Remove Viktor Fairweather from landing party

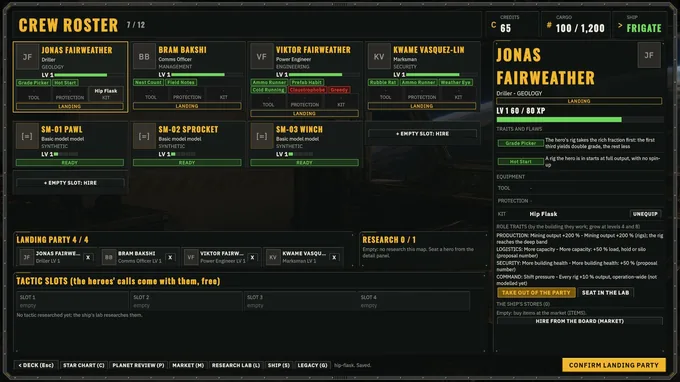[x=252, y=258]
